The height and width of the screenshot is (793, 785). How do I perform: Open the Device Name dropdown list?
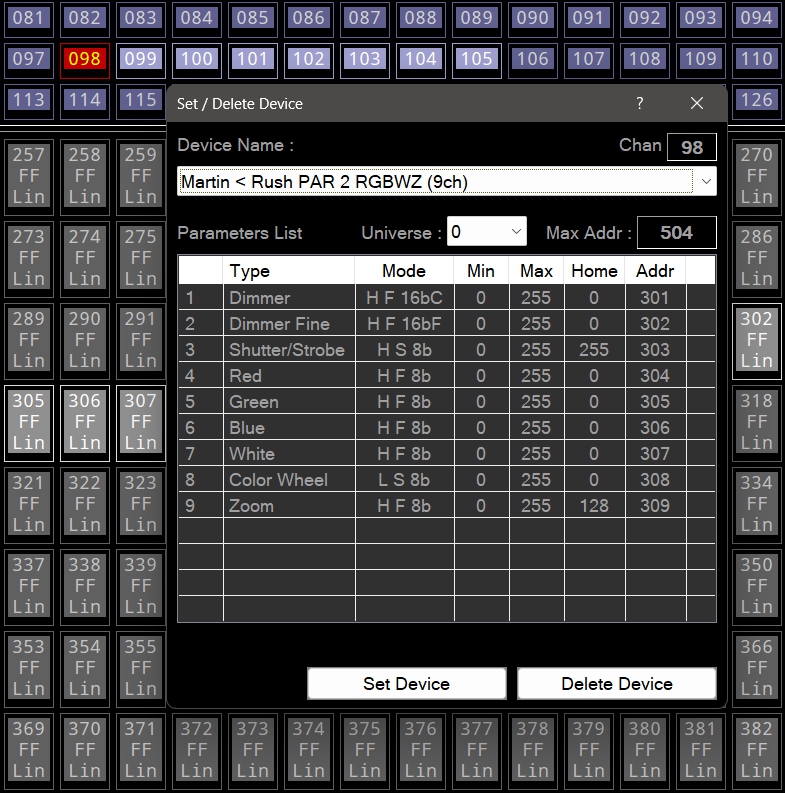pos(706,181)
